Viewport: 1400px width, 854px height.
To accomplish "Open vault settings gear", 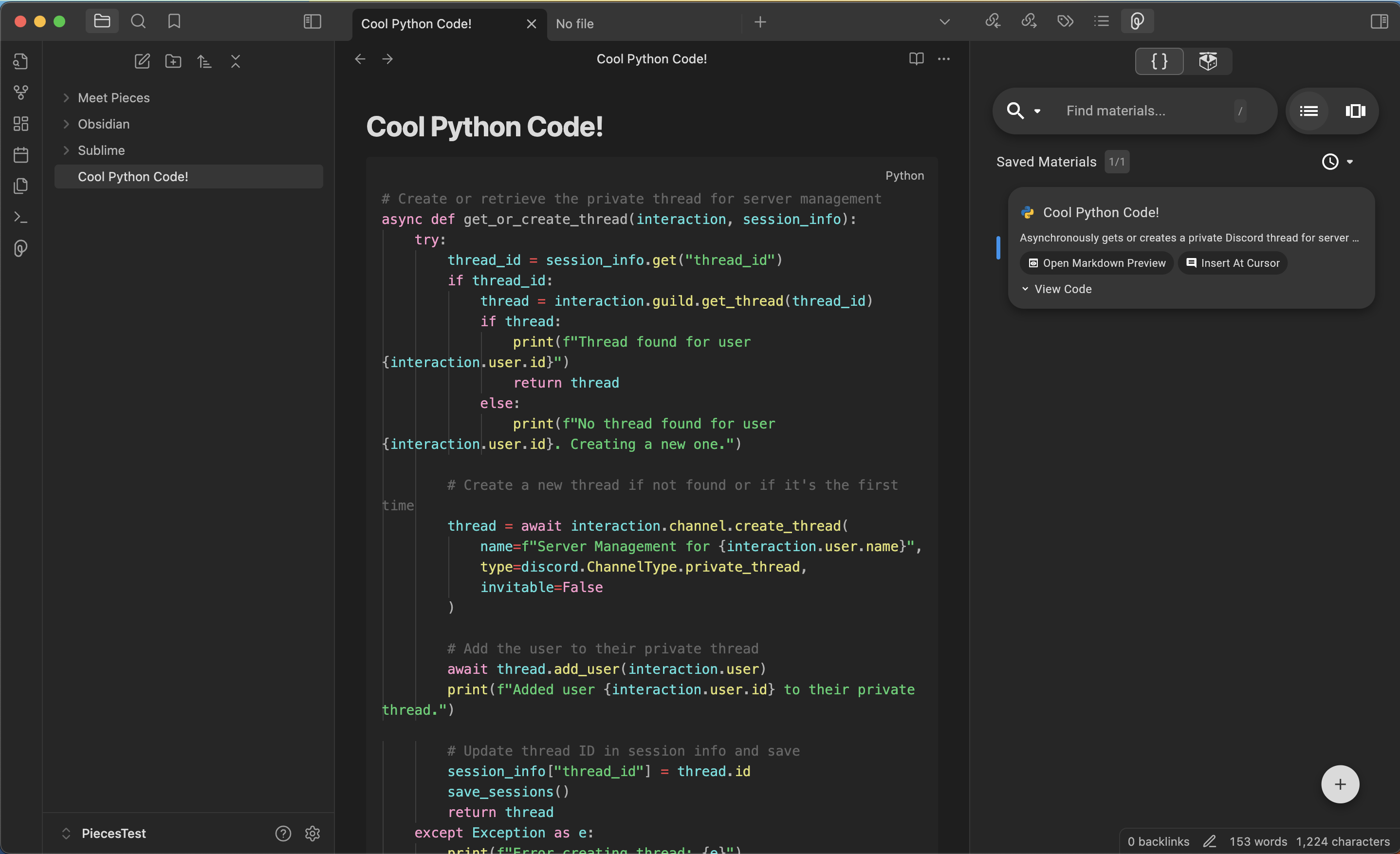I will [313, 833].
